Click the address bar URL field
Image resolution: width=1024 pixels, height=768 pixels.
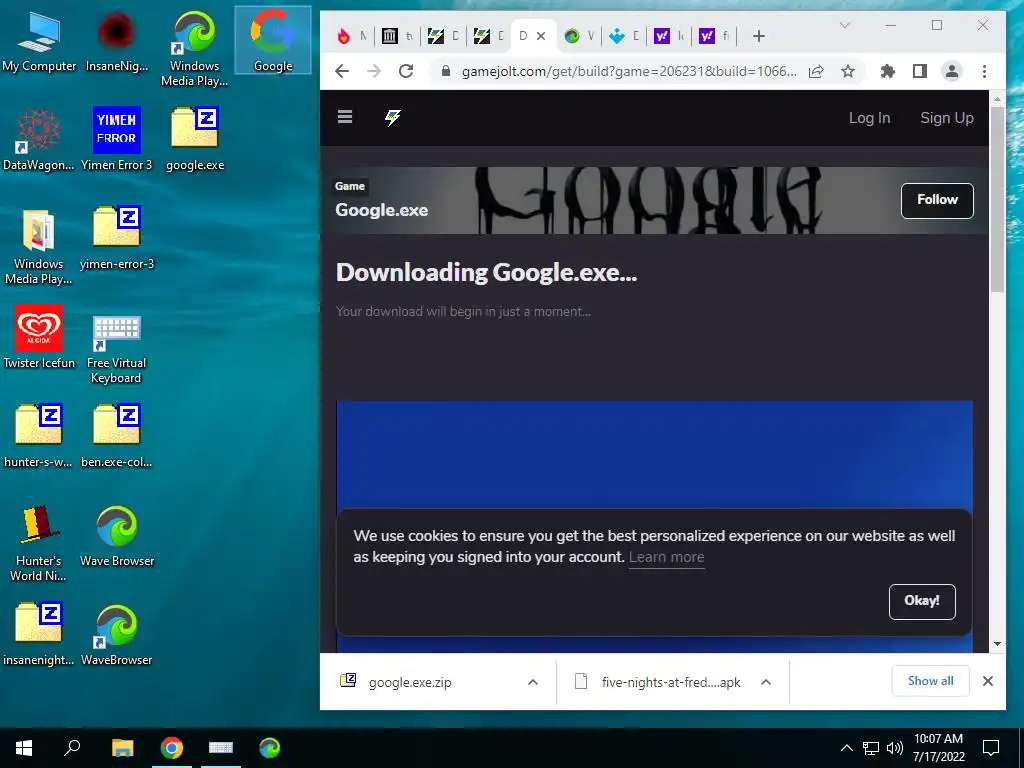(628, 71)
